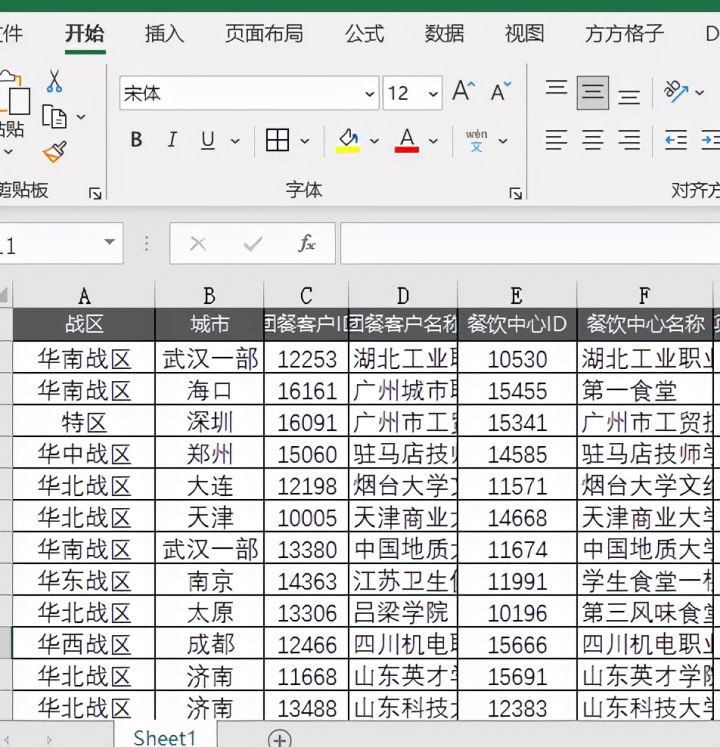Click the formula bar confirm checkmark
720x747 pixels.
[x=253, y=244]
